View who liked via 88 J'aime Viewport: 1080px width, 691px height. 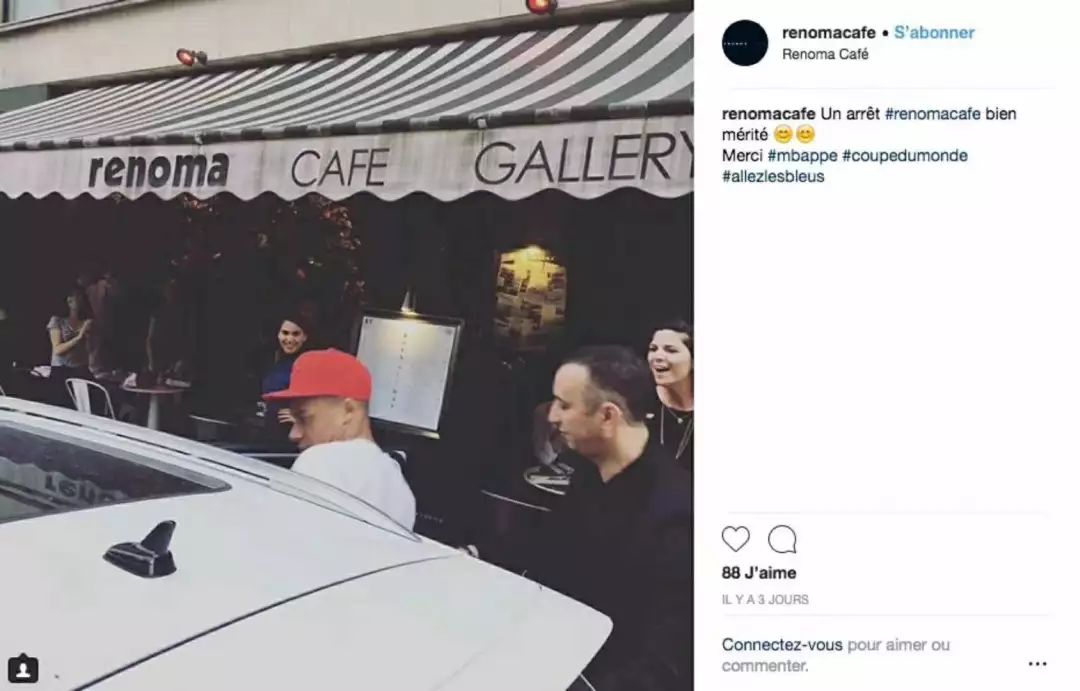759,573
